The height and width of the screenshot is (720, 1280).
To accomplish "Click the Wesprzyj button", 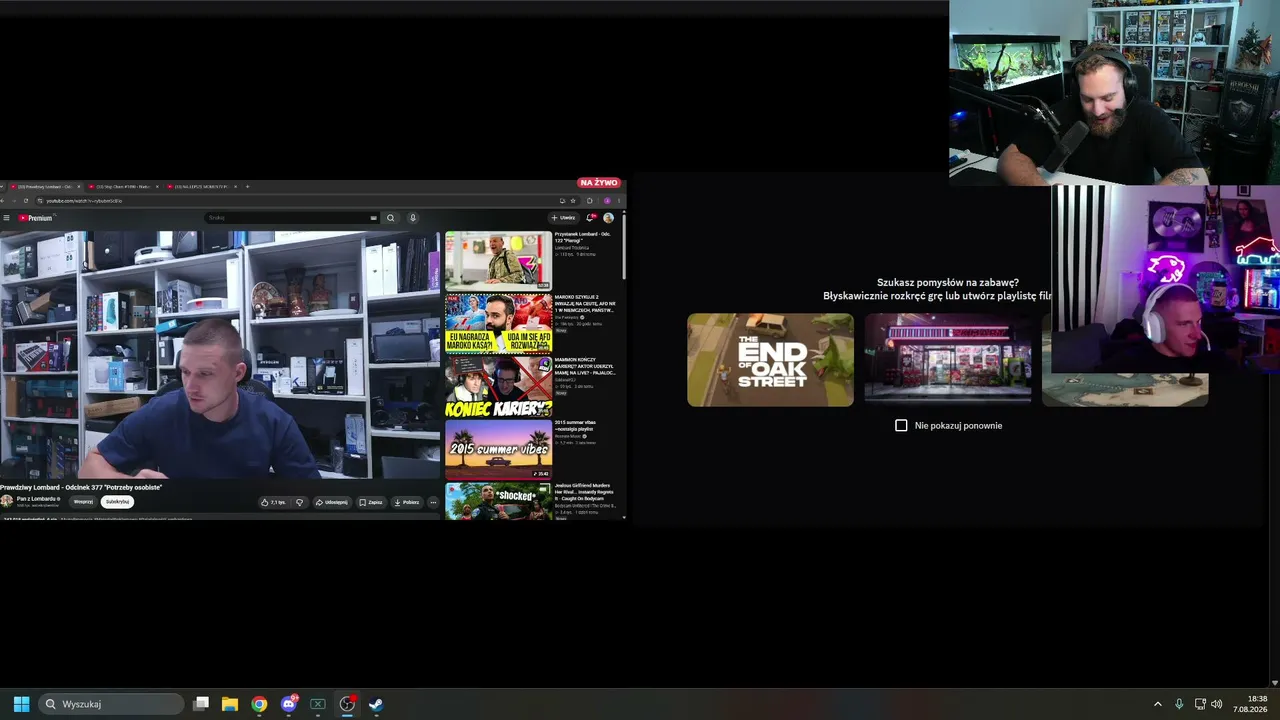I will [83, 502].
